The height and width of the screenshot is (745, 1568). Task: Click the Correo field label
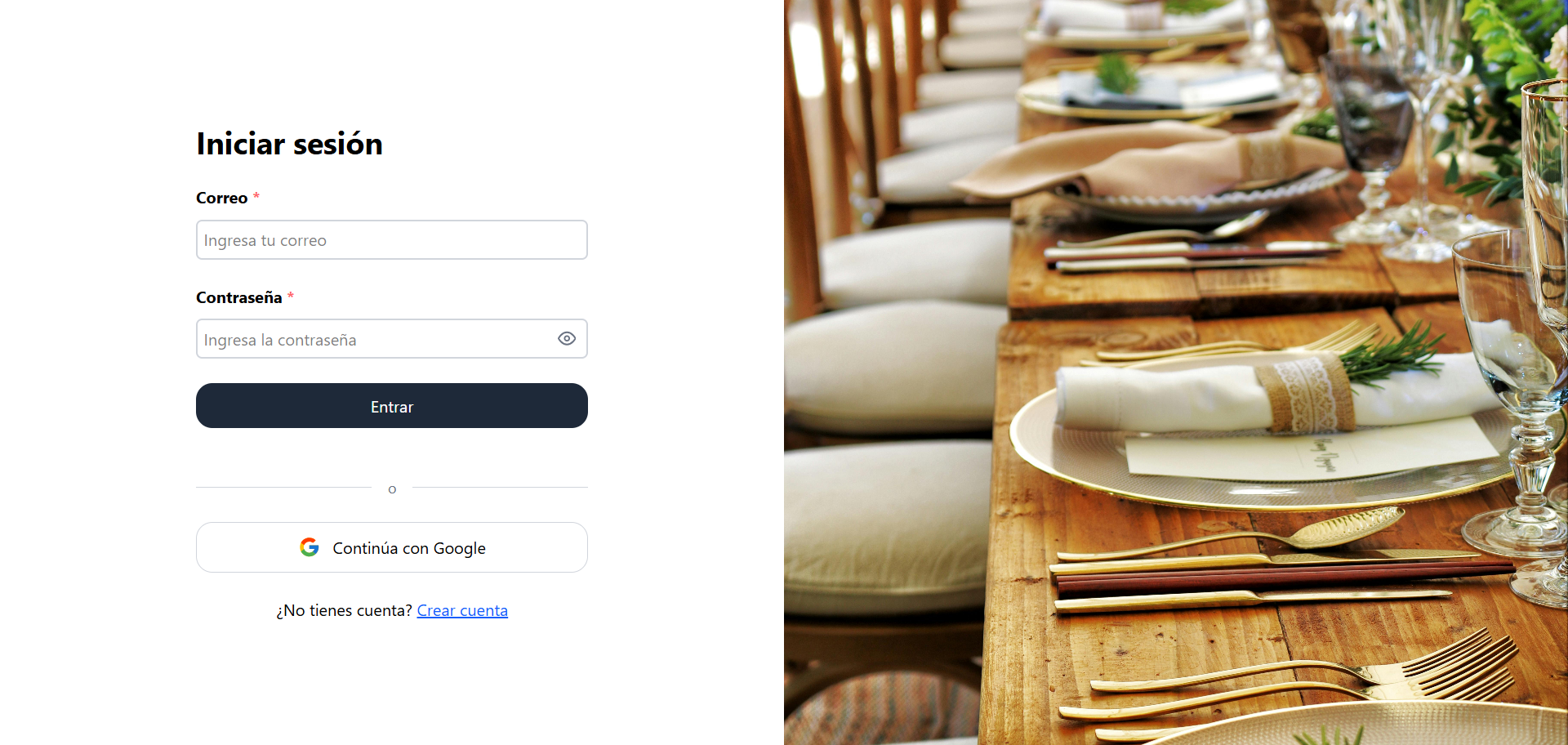(x=221, y=198)
